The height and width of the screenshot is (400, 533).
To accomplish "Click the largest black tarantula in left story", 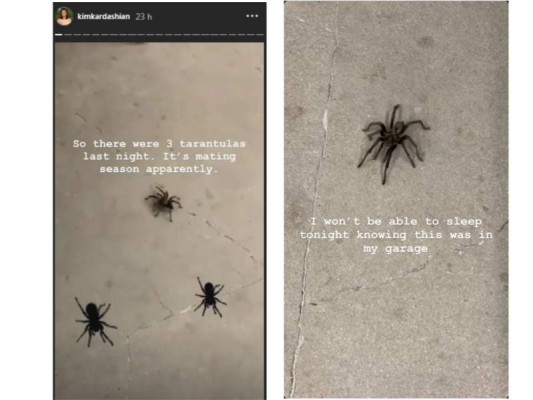I will [x=94, y=321].
